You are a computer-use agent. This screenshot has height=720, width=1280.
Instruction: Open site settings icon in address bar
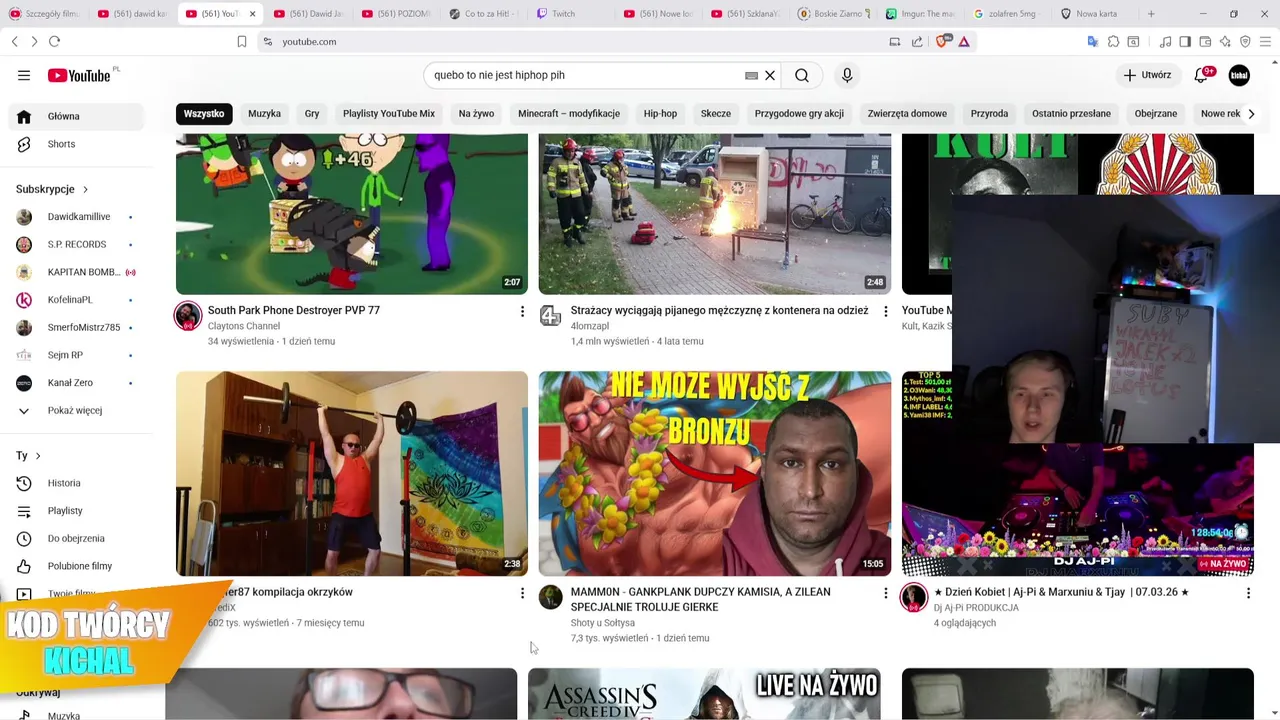267,41
